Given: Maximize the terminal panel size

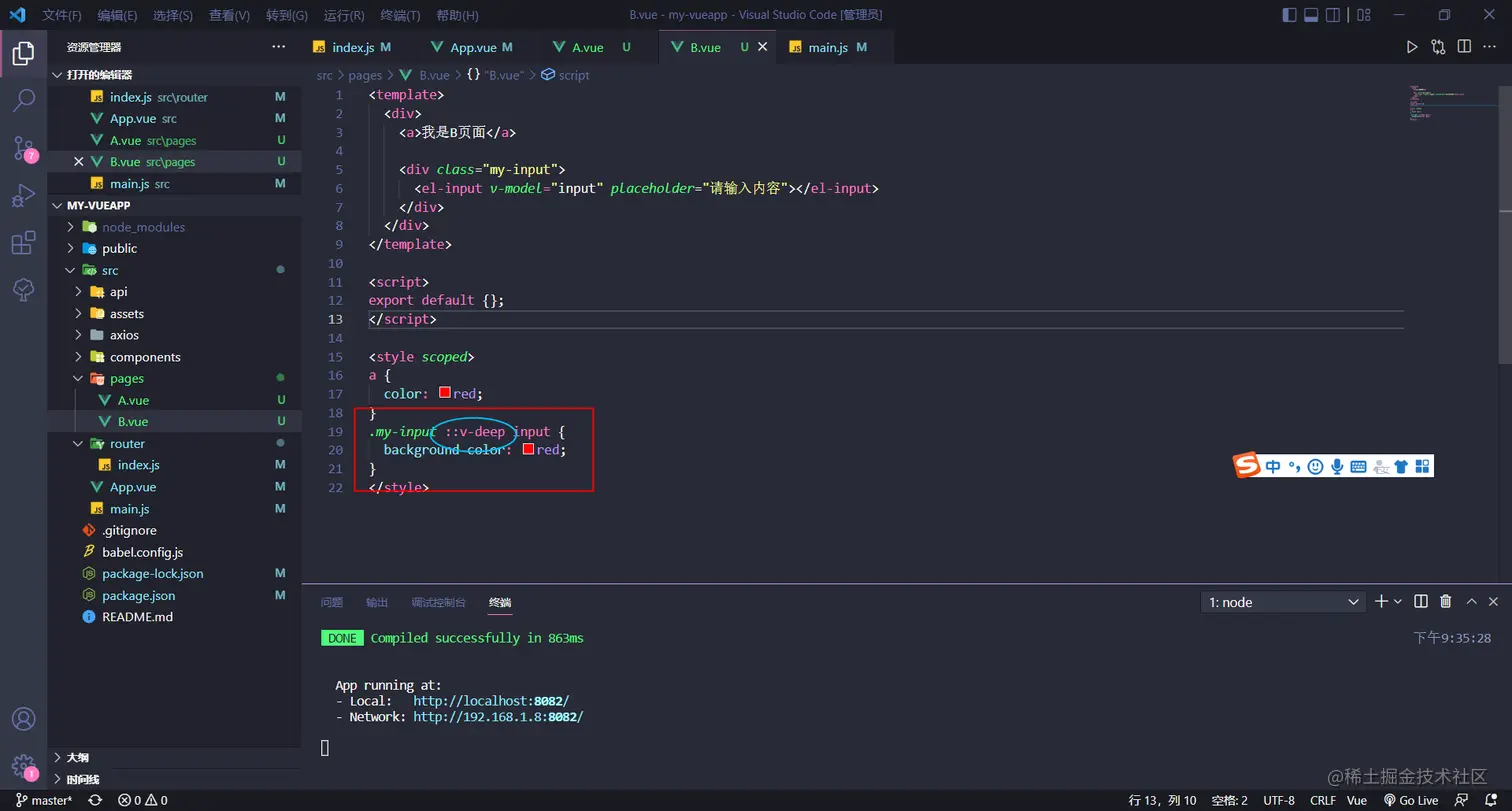Looking at the screenshot, I should (x=1471, y=601).
